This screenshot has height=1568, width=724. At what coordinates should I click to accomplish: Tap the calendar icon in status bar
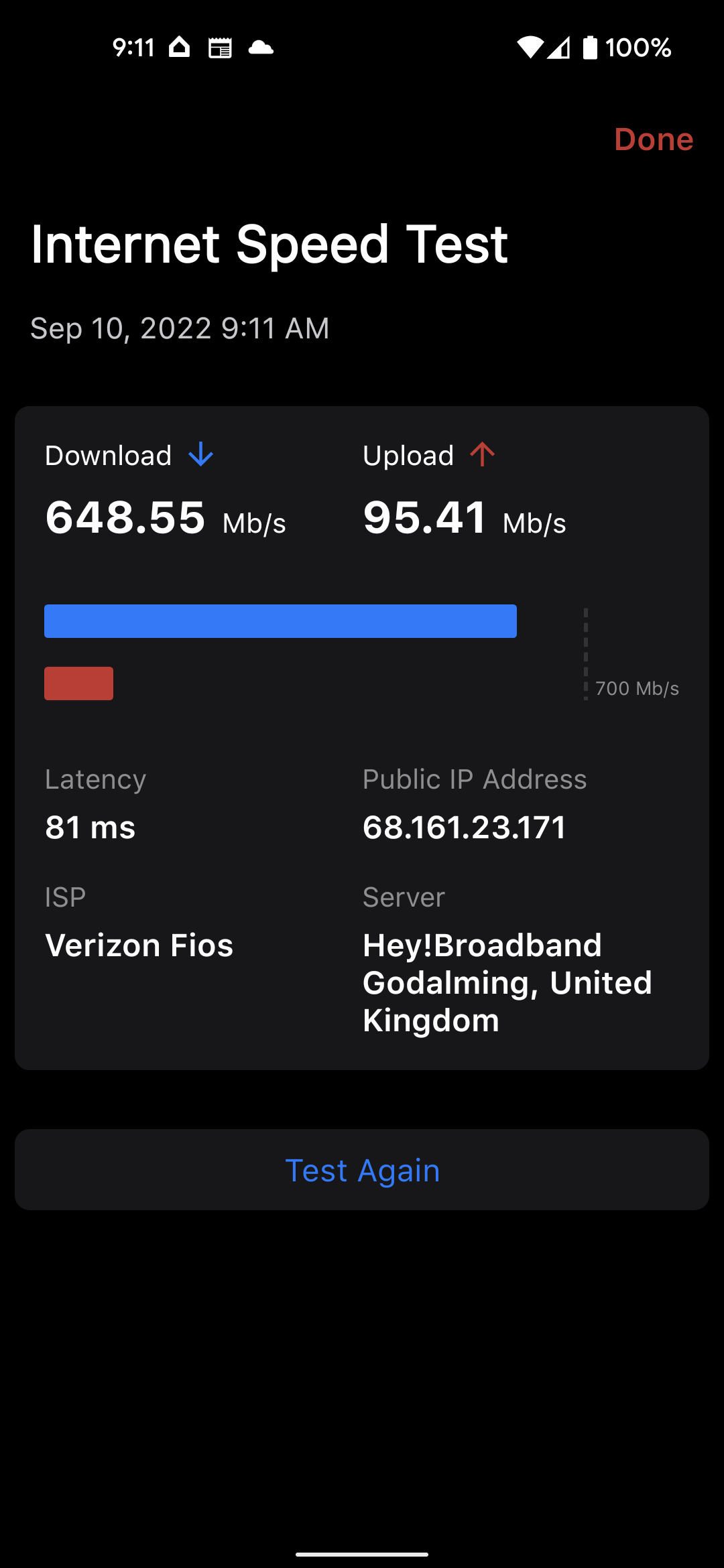(220, 48)
